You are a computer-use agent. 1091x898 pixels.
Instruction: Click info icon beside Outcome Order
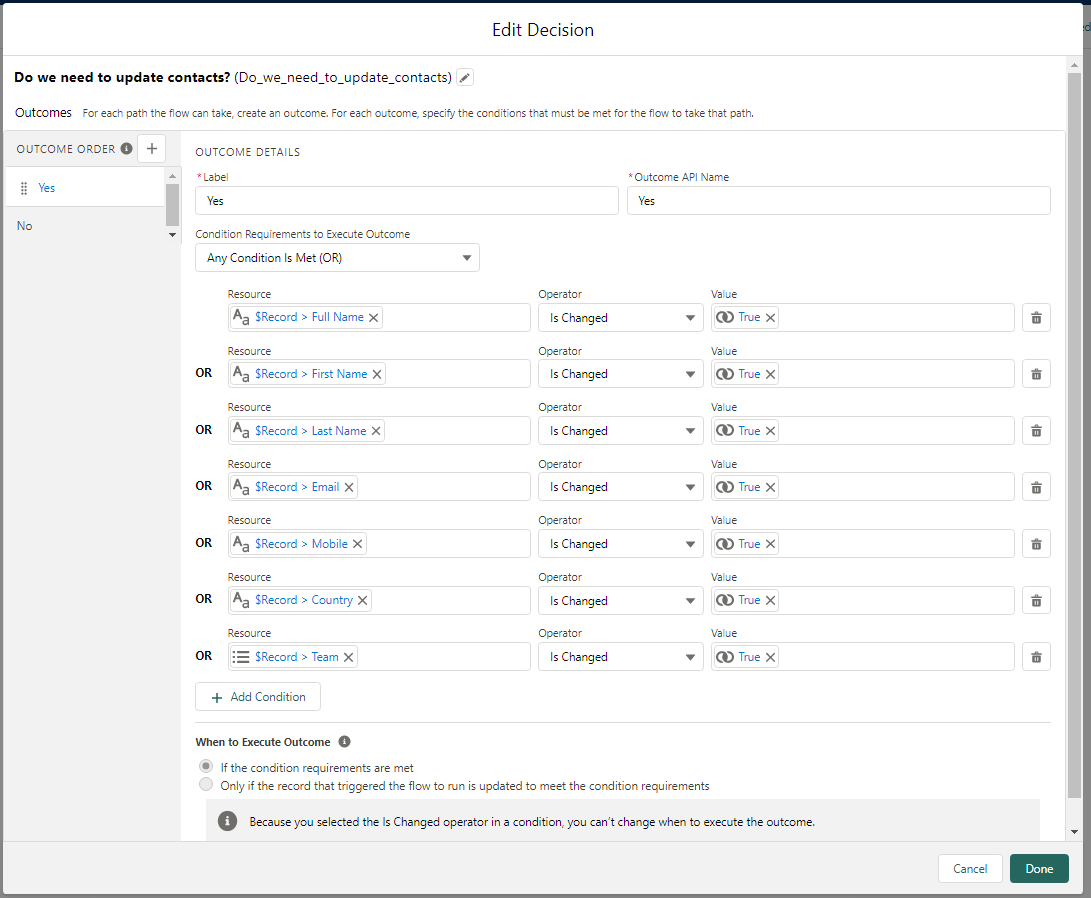[x=126, y=149]
